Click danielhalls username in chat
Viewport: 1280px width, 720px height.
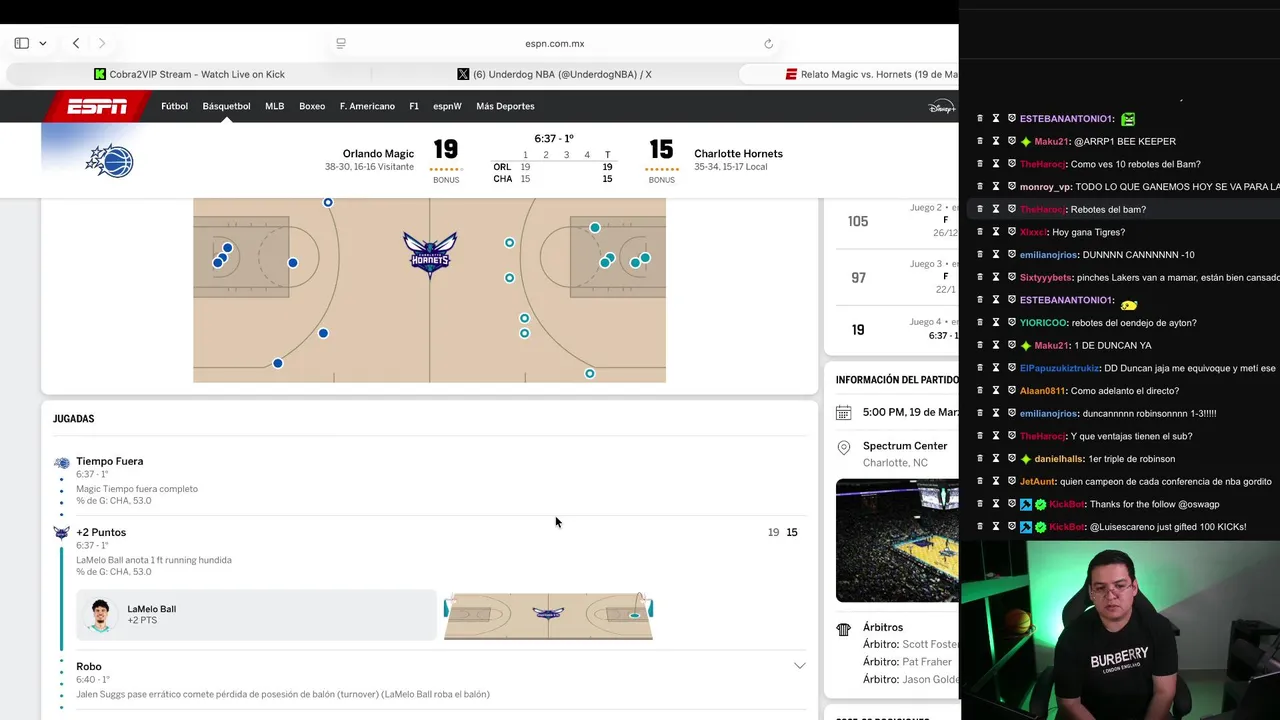click(x=1059, y=459)
